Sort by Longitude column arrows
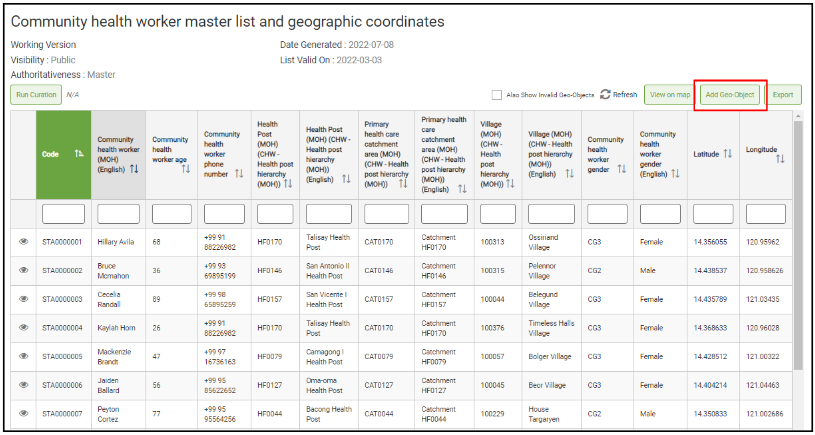Screen dimensions: 815x435 point(780,159)
